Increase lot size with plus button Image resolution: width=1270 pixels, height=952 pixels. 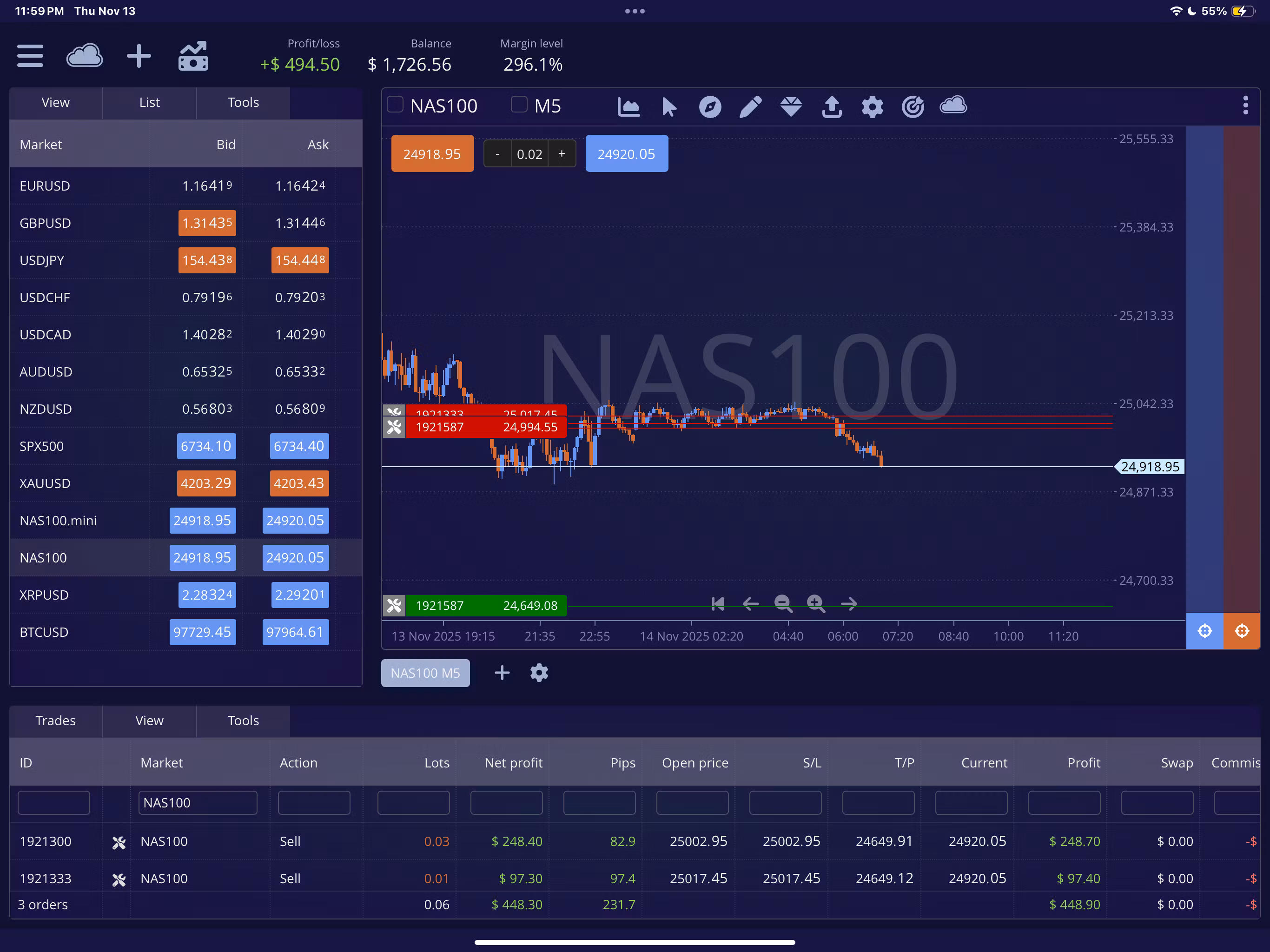[562, 154]
